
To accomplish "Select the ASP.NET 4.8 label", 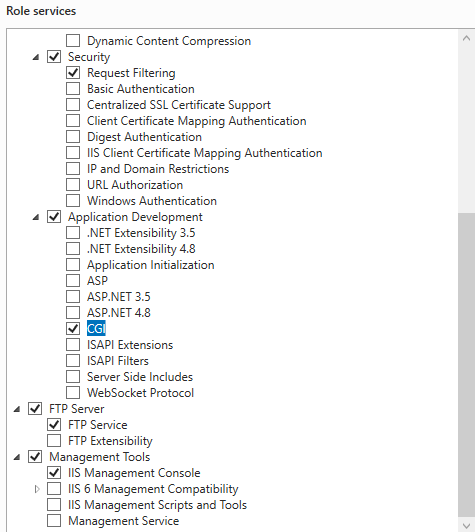I will [x=119, y=312].
